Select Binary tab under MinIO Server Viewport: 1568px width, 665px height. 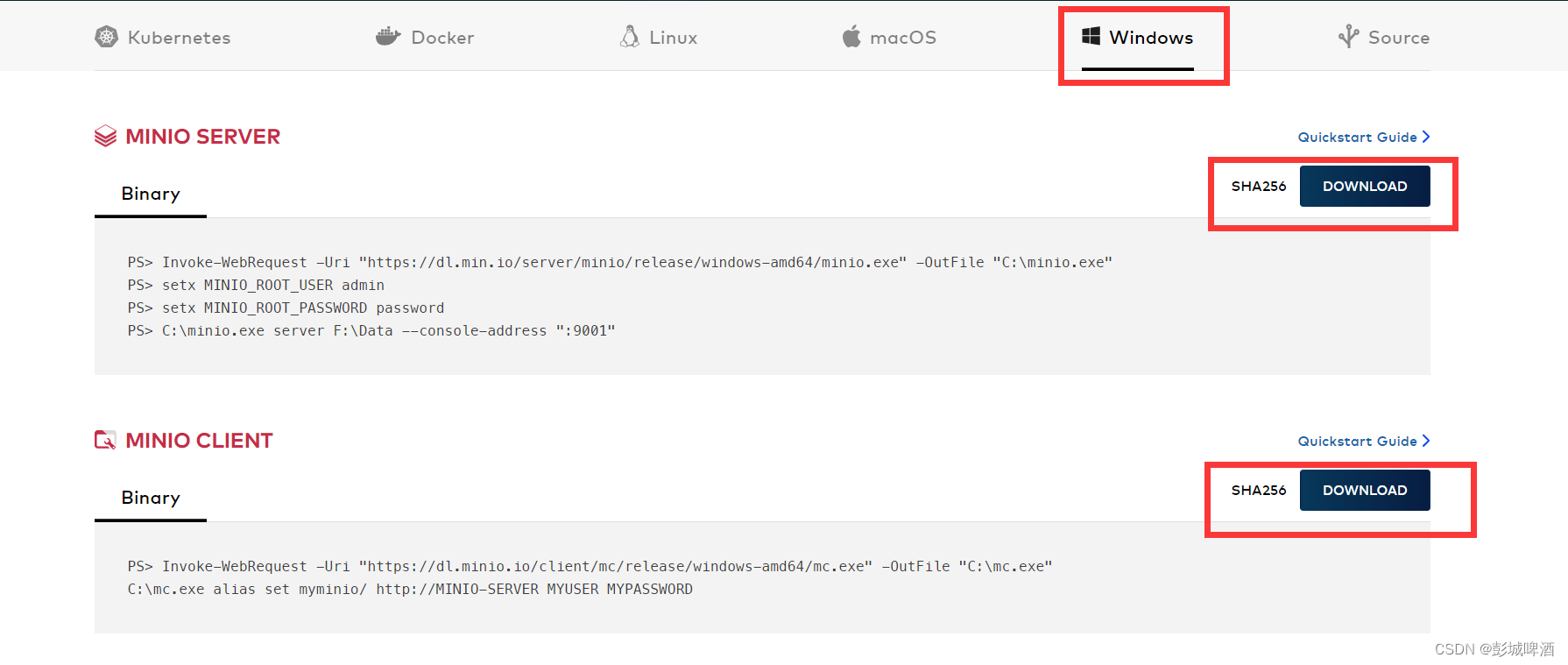point(151,194)
